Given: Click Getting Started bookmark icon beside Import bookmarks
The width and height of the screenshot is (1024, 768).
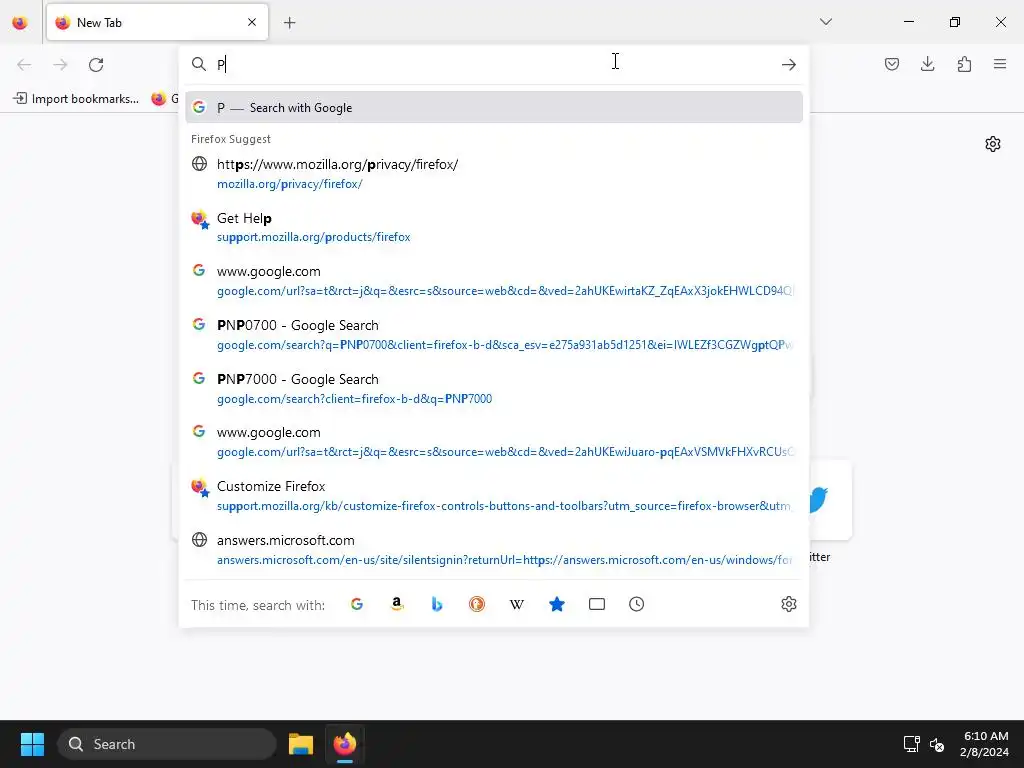Looking at the screenshot, I should coord(159,99).
